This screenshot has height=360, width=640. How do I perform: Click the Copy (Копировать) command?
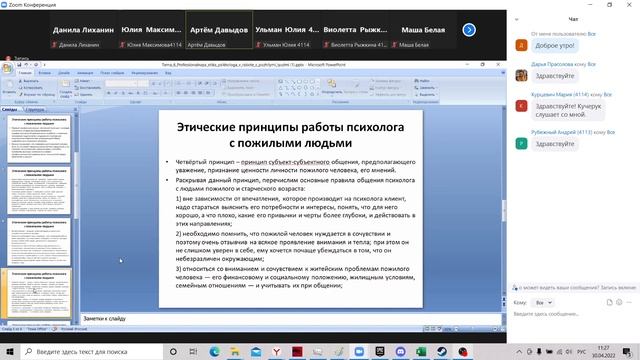(30, 88)
